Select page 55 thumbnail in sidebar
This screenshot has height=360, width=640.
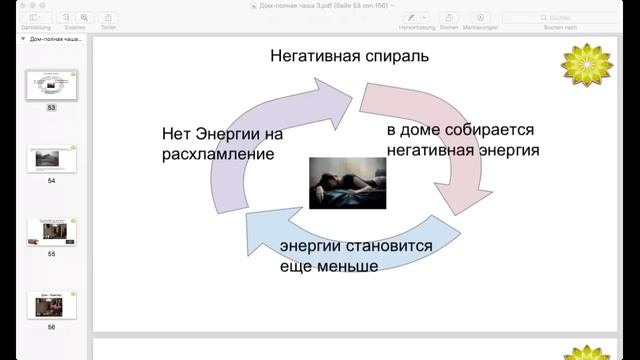tap(51, 232)
